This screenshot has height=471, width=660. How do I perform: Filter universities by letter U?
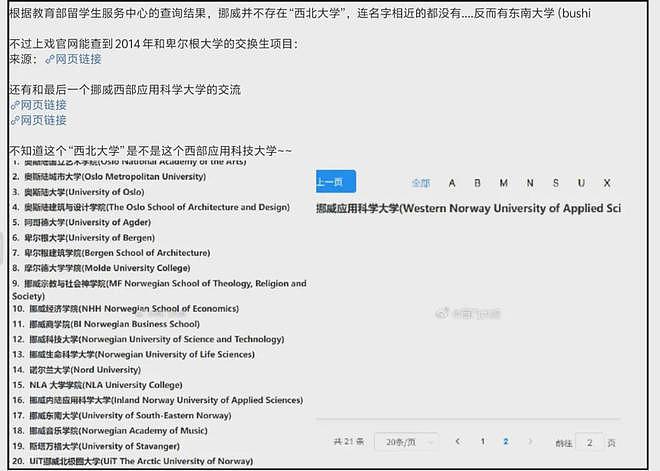coord(581,183)
